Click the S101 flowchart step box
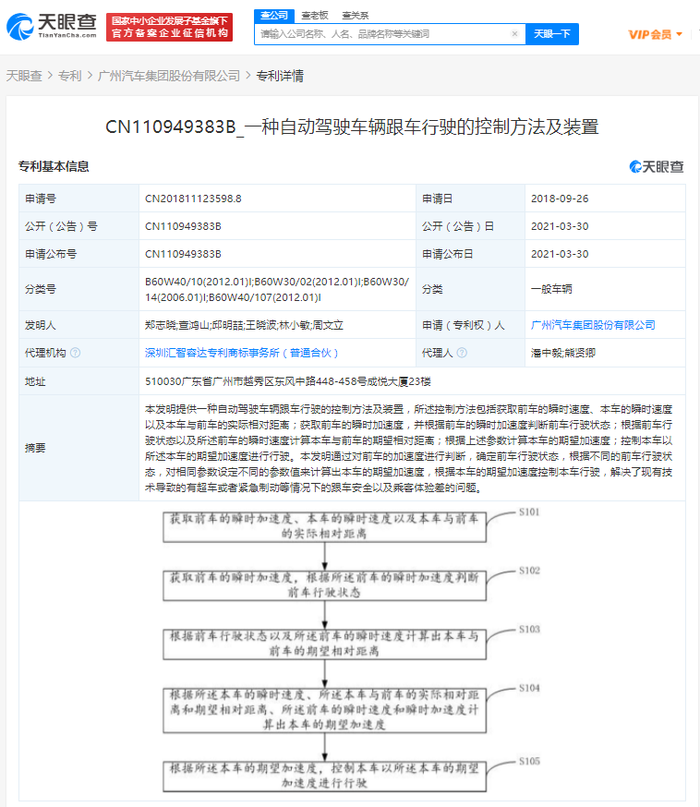700x807 pixels. 324,527
